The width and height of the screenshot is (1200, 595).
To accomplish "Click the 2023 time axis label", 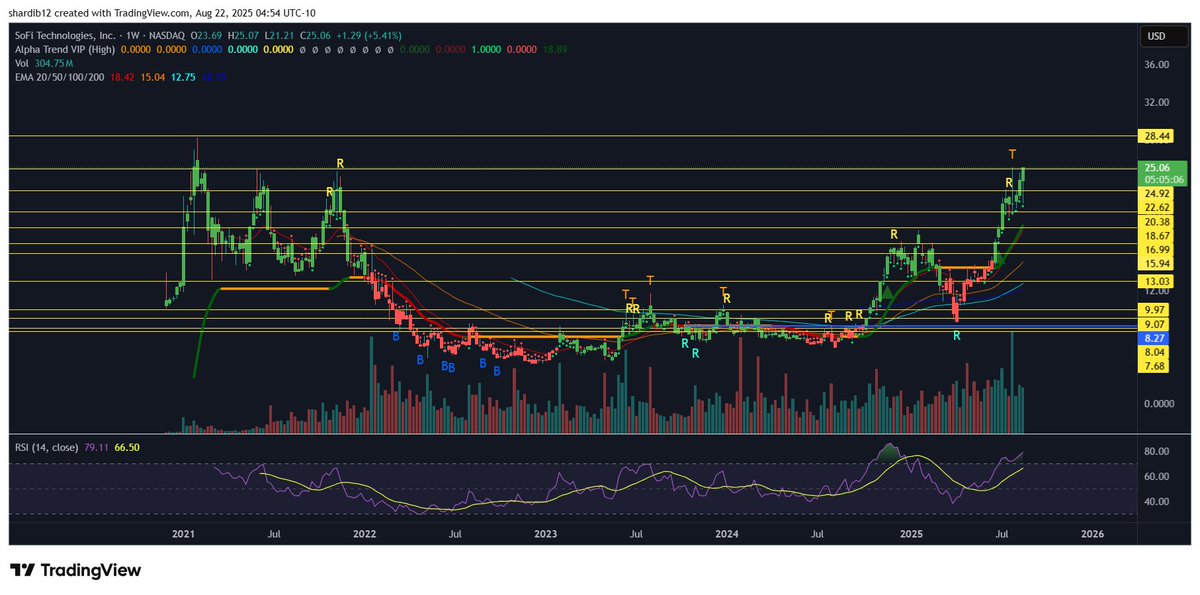I will [x=545, y=535].
